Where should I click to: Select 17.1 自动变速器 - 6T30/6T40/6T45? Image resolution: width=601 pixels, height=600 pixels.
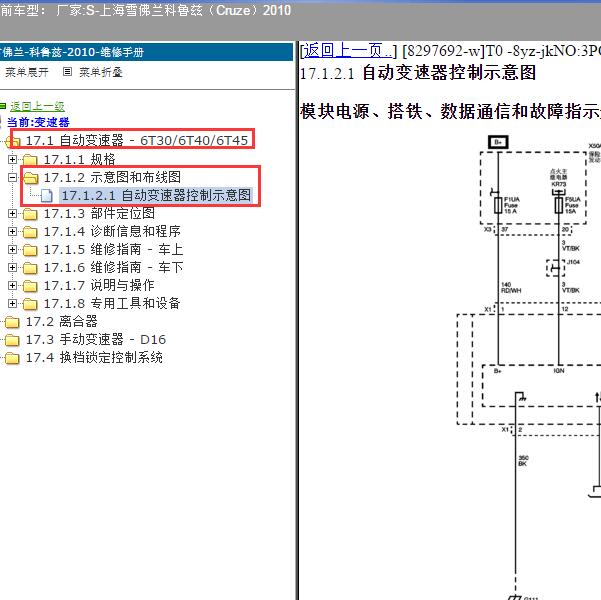pos(137,140)
